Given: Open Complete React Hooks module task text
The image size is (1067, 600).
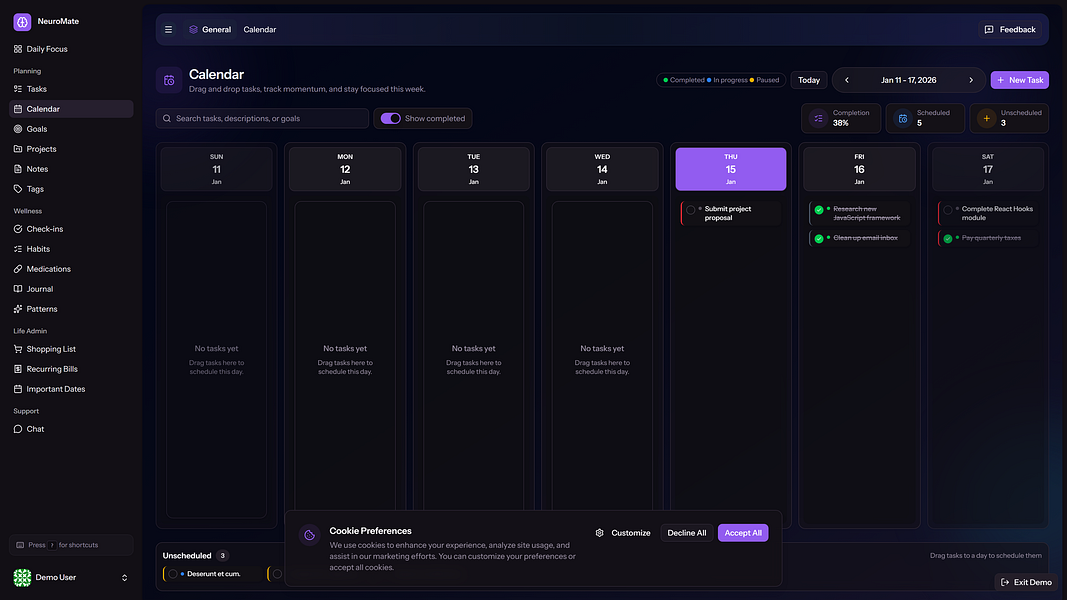Looking at the screenshot, I should click(997, 214).
